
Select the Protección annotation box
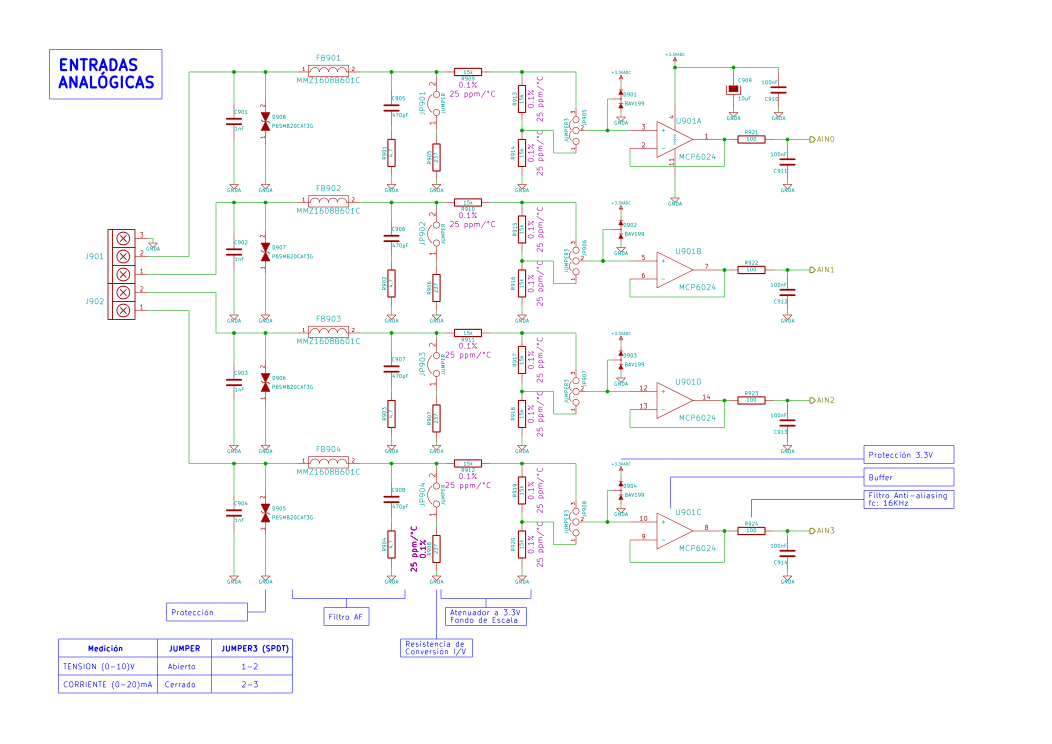click(x=207, y=612)
